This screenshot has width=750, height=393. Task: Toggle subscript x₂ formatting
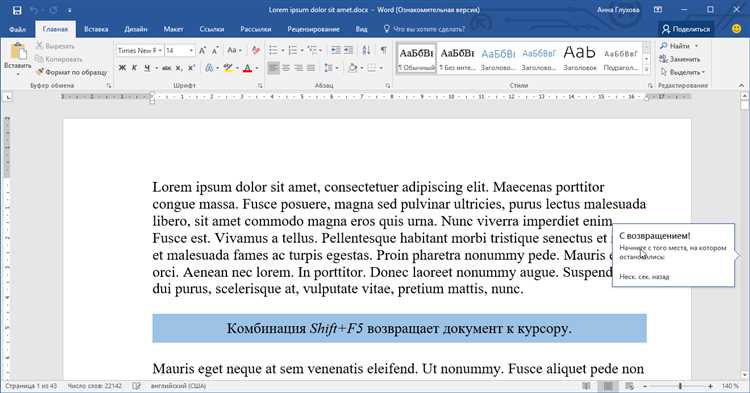(x=178, y=68)
